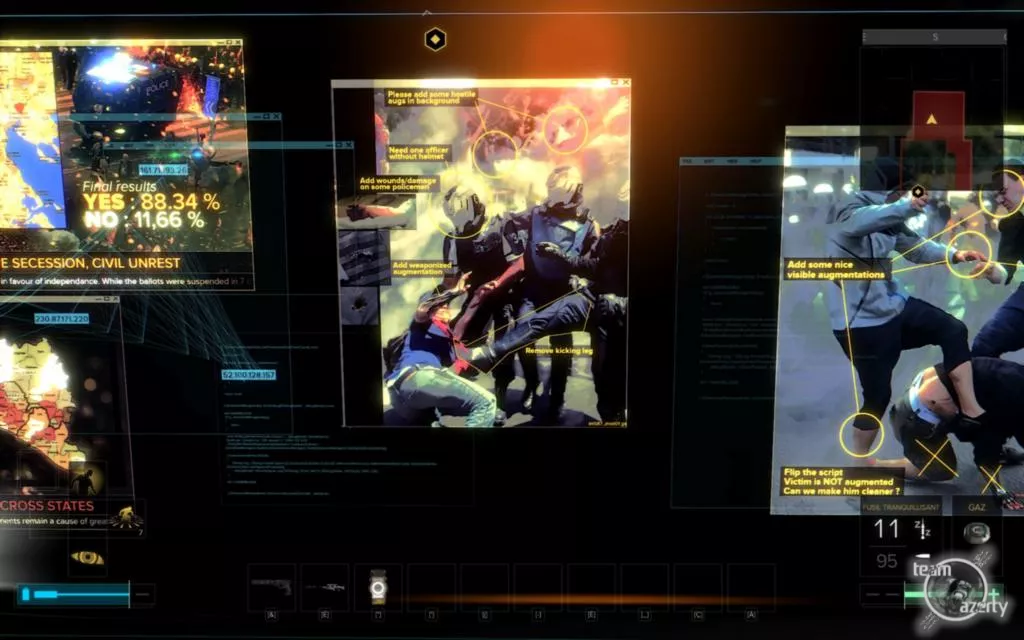
Task: Click the crouching figure icon beside CROSS STATES
Action: [x=127, y=517]
